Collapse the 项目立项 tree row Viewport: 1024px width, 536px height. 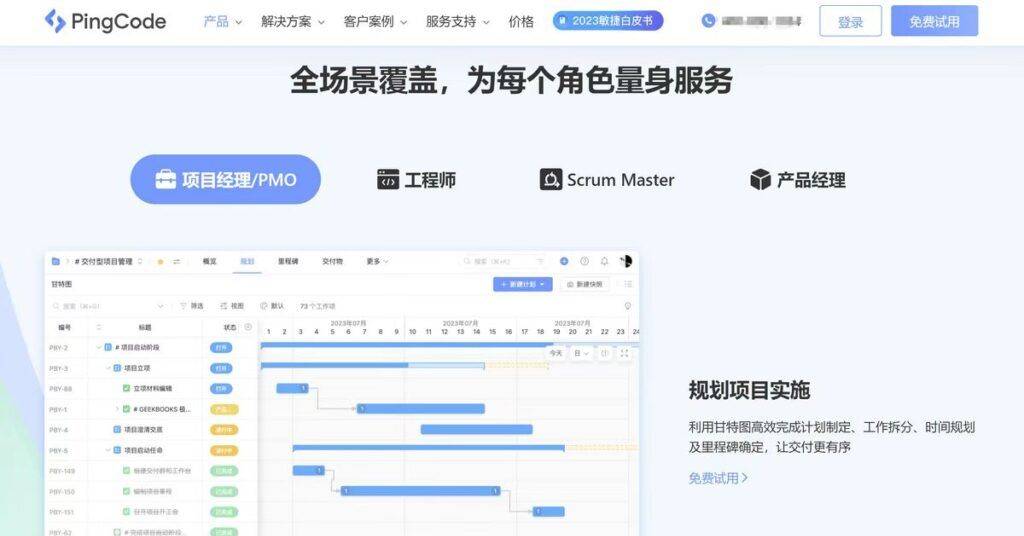(108, 368)
